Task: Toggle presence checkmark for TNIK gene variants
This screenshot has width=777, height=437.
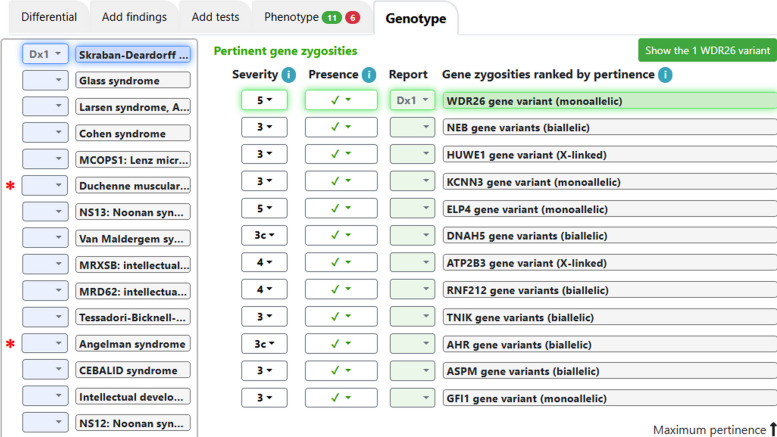Action: point(341,317)
